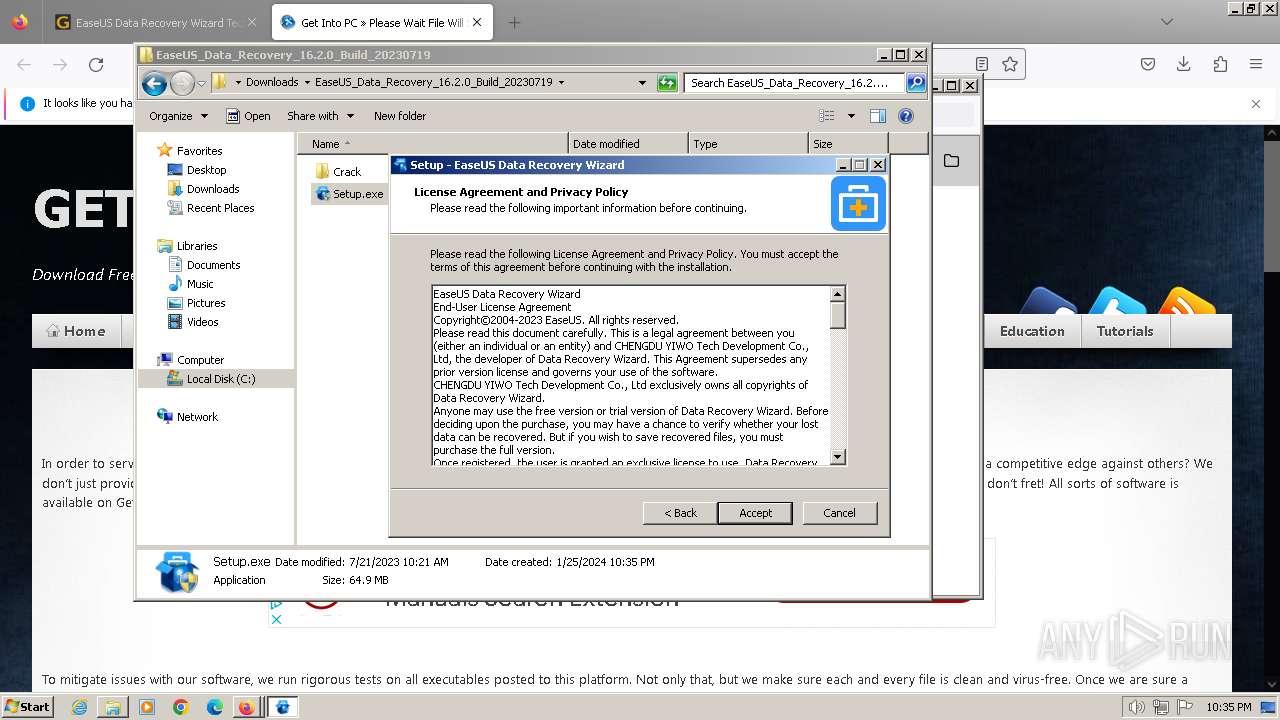Sort by Size column
This screenshot has width=1280, height=720.
click(x=848, y=144)
